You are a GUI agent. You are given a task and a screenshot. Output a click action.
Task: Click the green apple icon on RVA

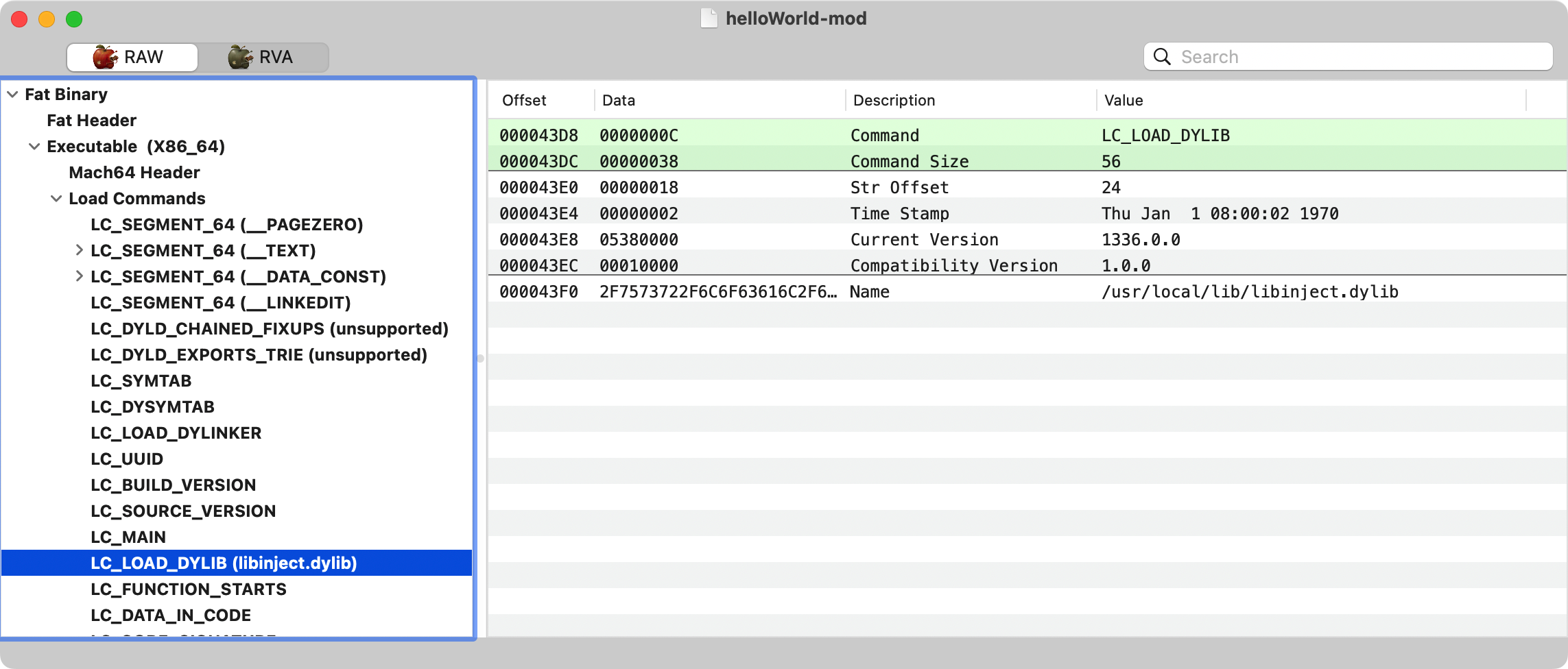click(240, 57)
